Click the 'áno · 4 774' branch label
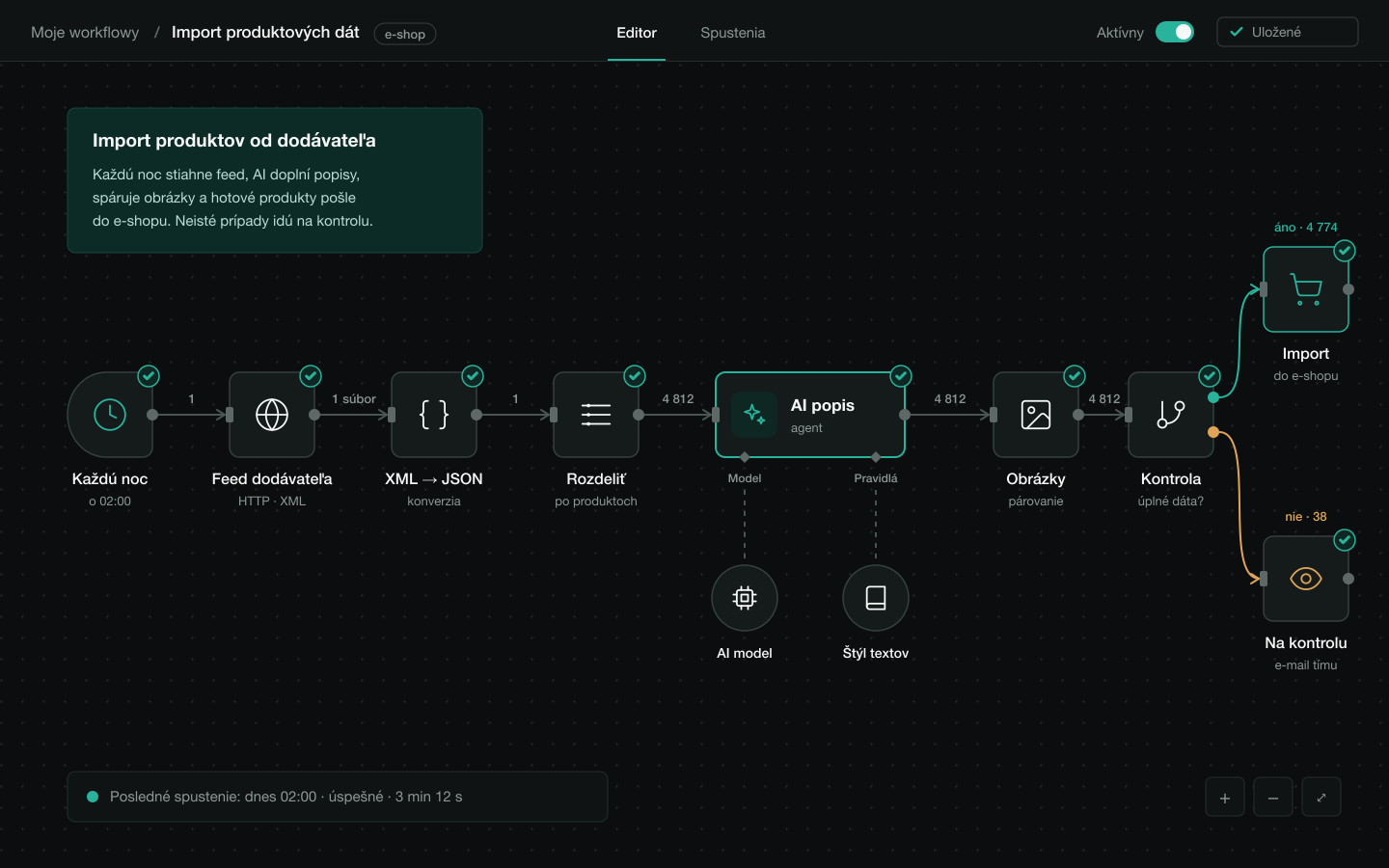 tap(1306, 228)
